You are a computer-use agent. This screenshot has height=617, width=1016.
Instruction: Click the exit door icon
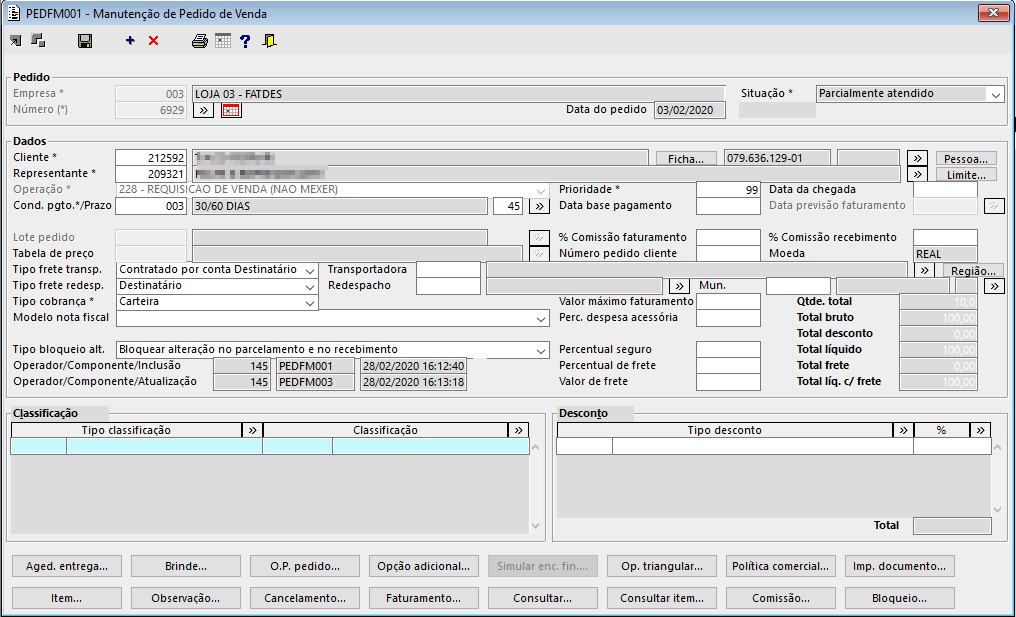pos(269,41)
